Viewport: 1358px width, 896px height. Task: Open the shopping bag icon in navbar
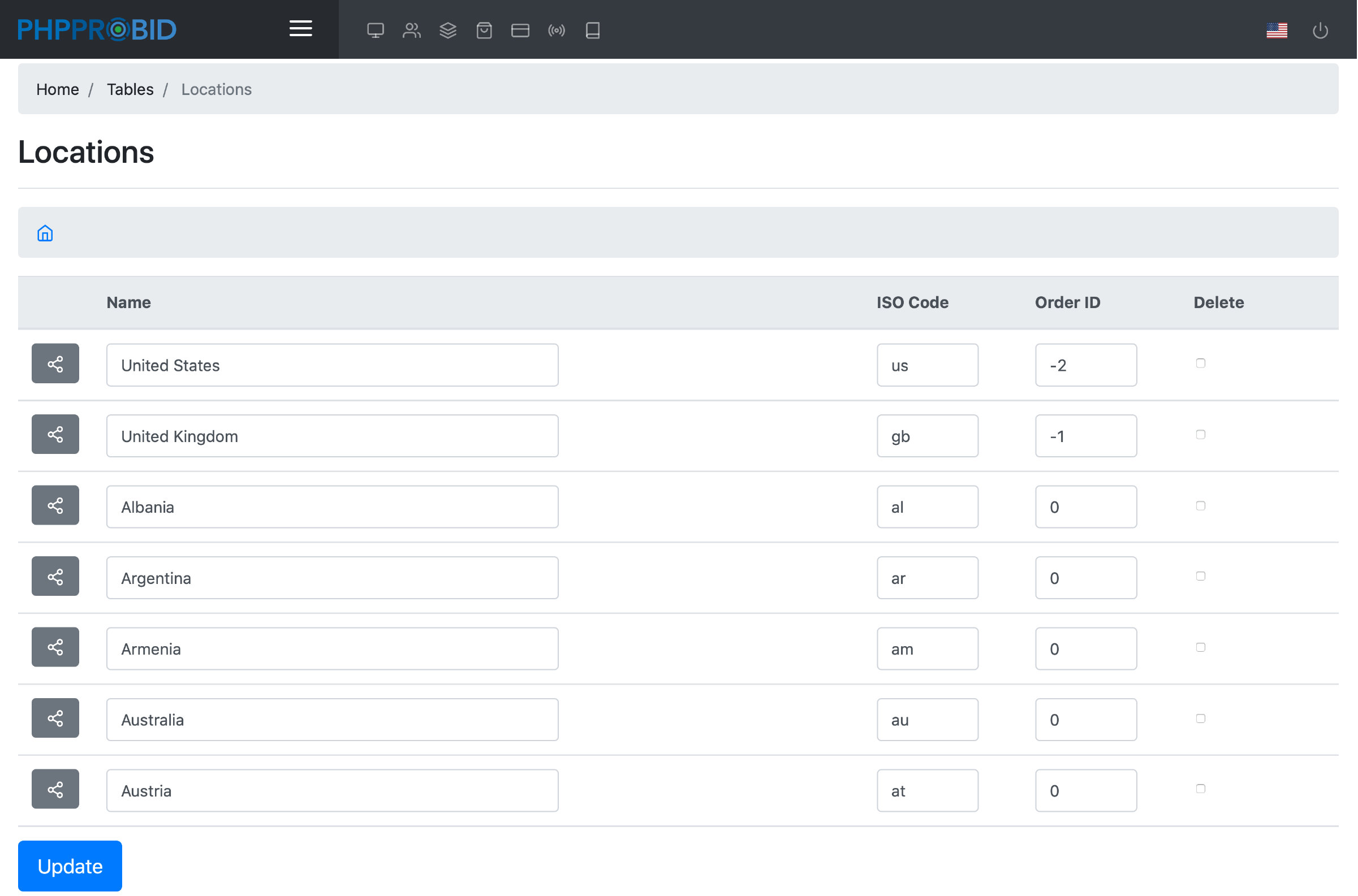point(484,31)
